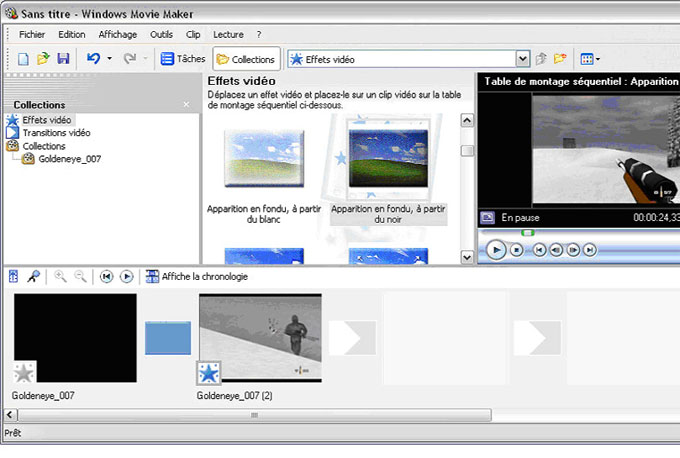The height and width of the screenshot is (458, 680).
Task: Click the zoom in magnifier icon
Action: tap(60, 276)
